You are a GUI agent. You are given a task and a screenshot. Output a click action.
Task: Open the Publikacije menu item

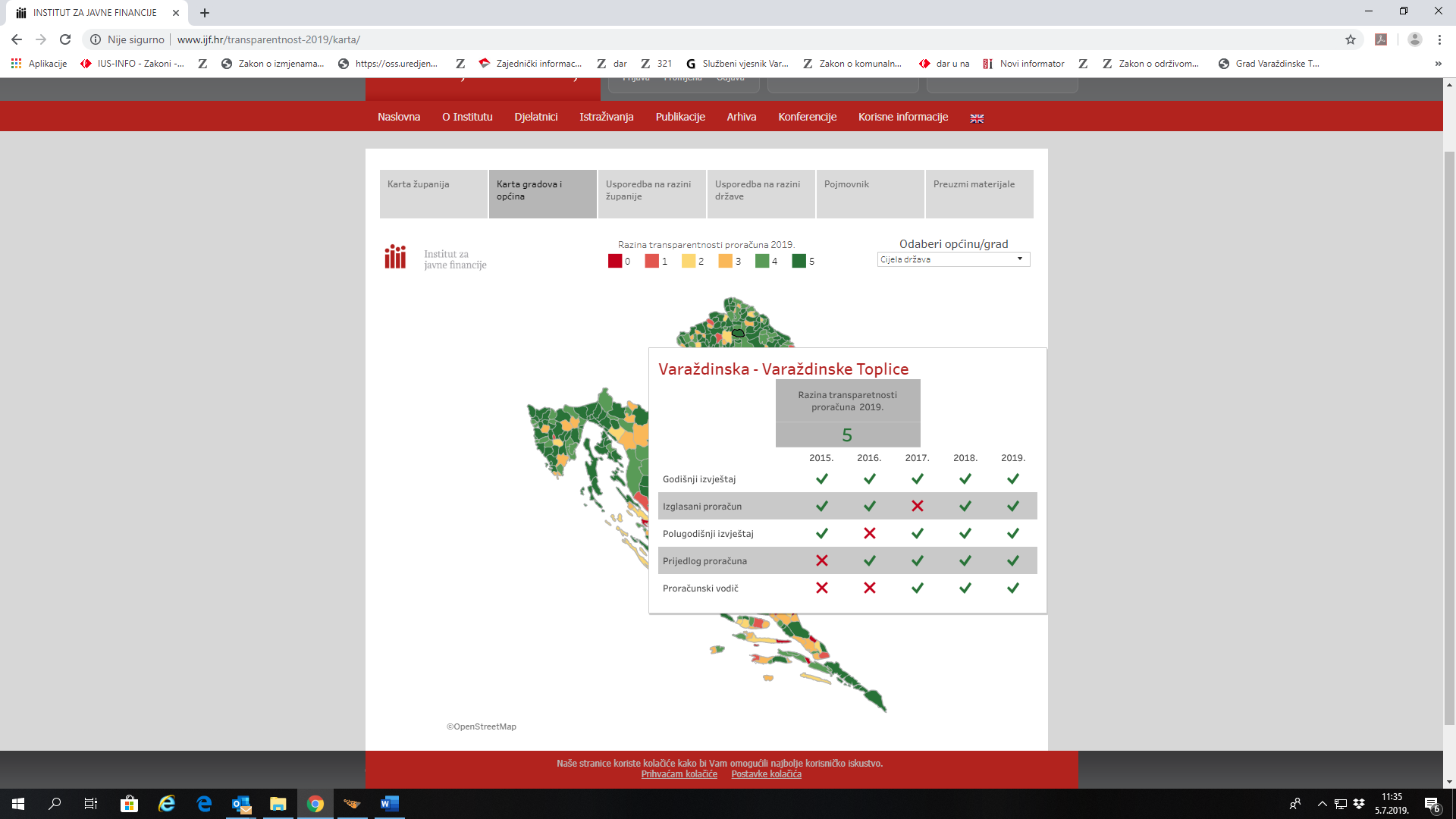pyautogui.click(x=680, y=117)
